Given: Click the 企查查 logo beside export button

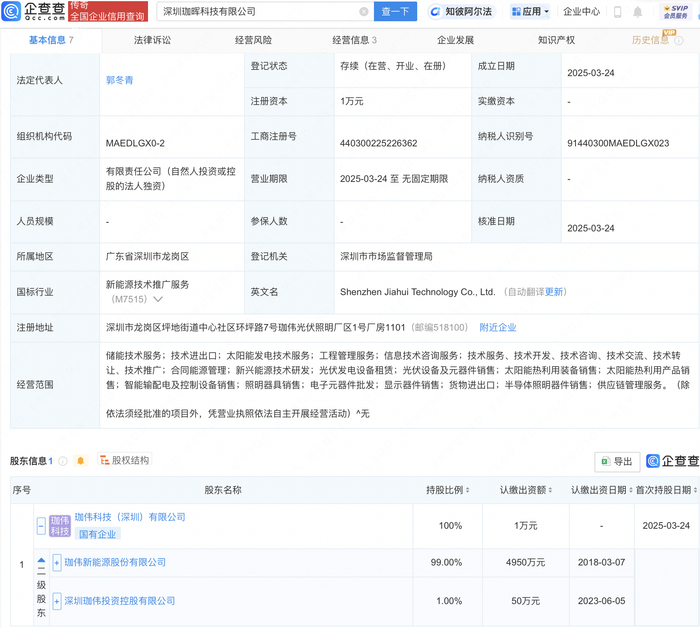Looking at the screenshot, I should tap(672, 461).
